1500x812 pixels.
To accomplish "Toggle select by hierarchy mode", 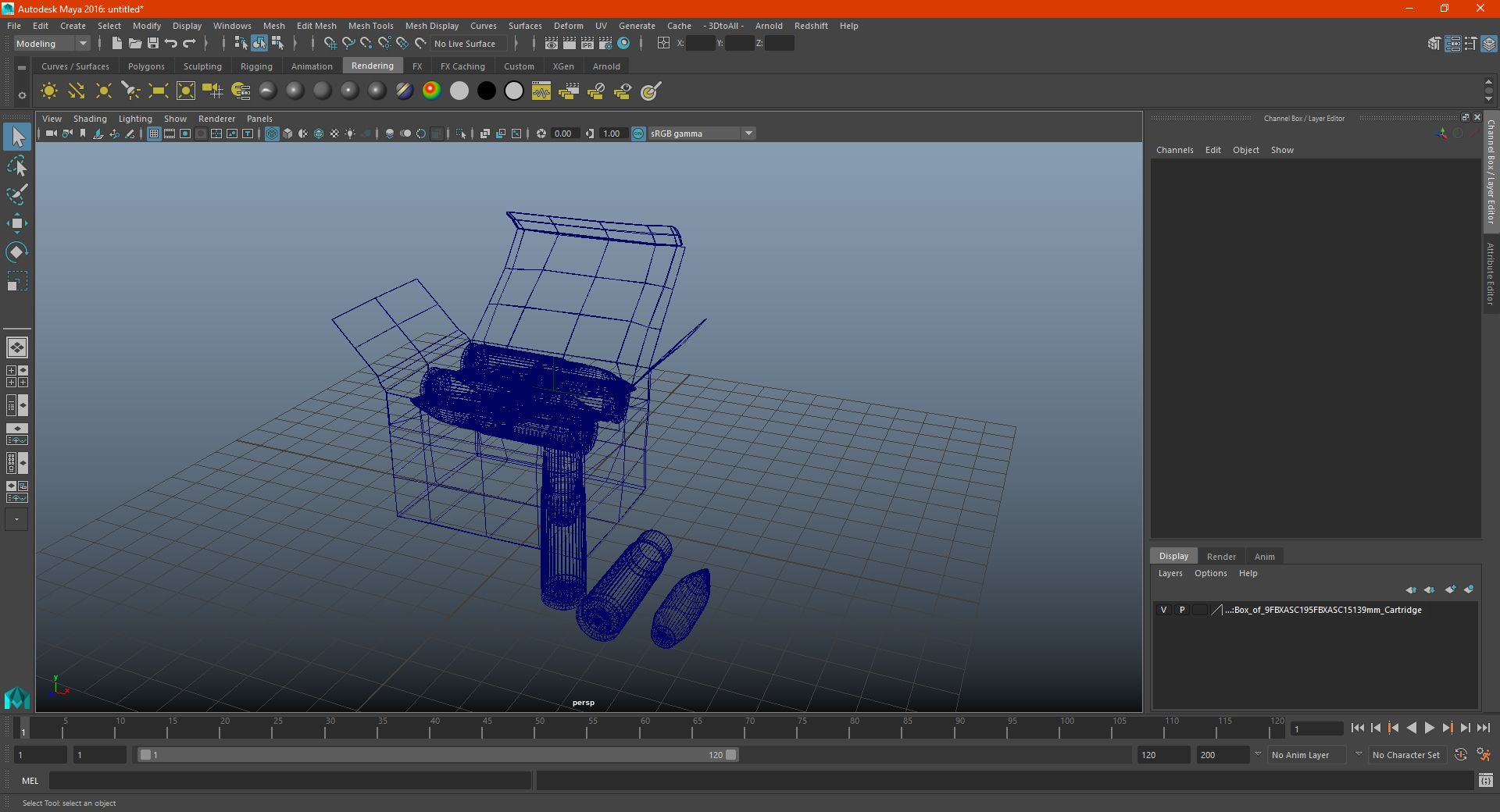I will (x=241, y=44).
